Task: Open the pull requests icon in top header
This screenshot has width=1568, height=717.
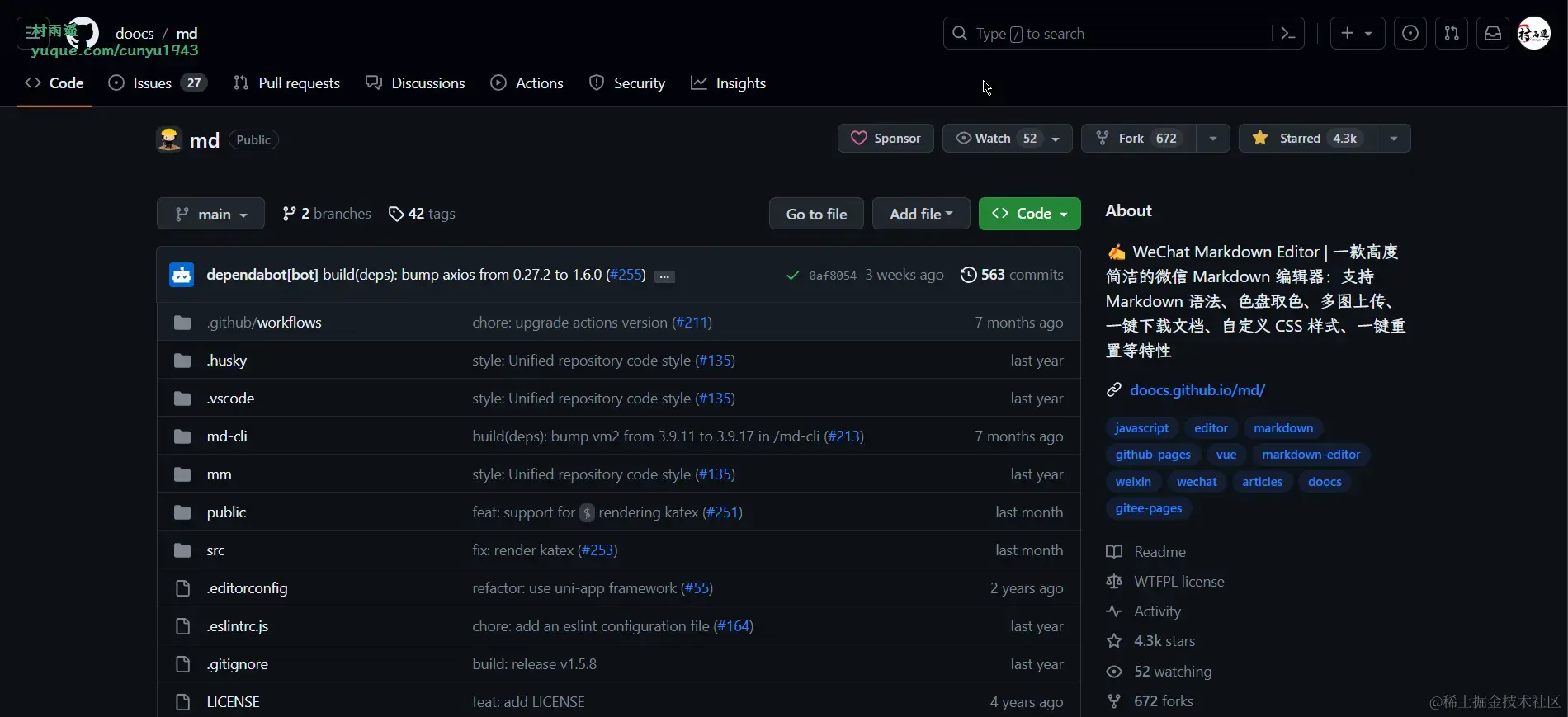Action: point(1452,34)
